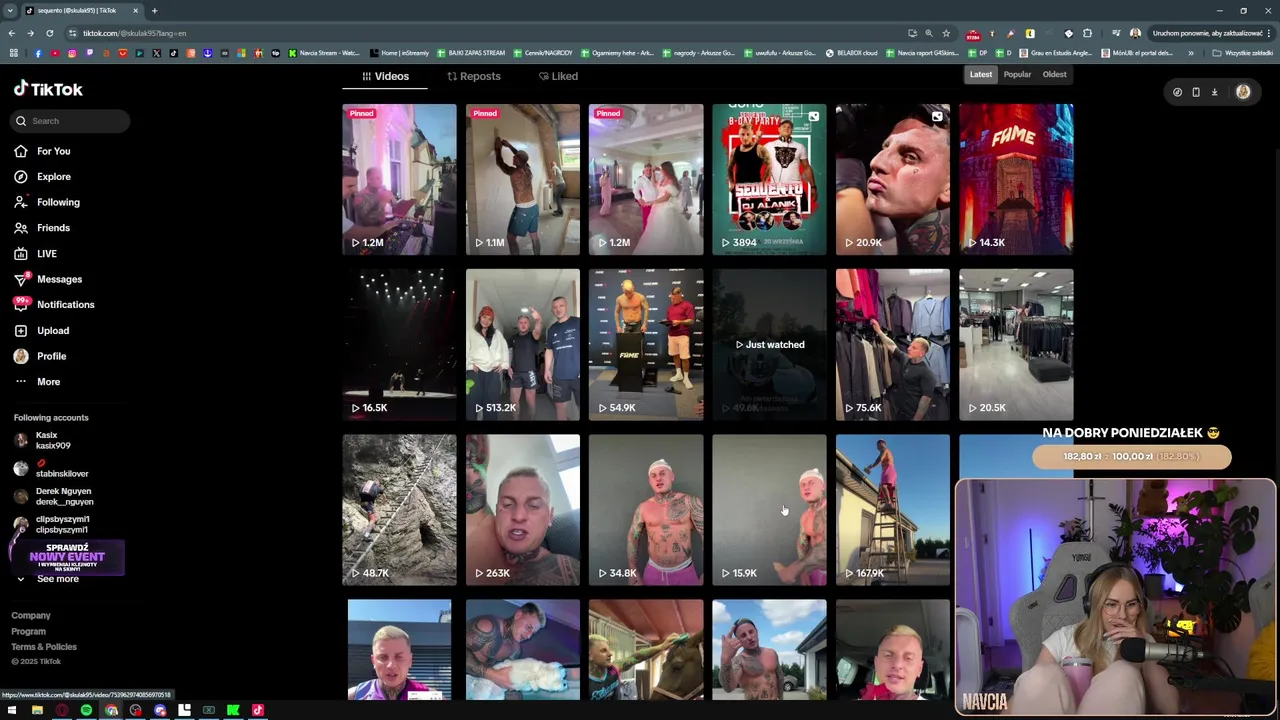Screen dimensions: 1280x720
Task: Open Notifications in the sidebar
Action: (65, 305)
